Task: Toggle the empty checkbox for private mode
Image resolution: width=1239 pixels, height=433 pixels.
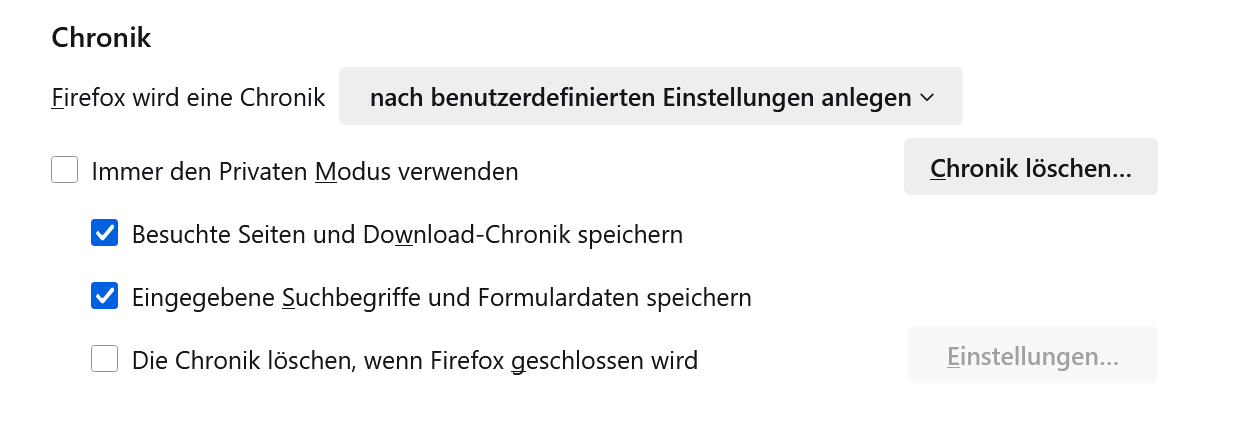Action: [65, 170]
